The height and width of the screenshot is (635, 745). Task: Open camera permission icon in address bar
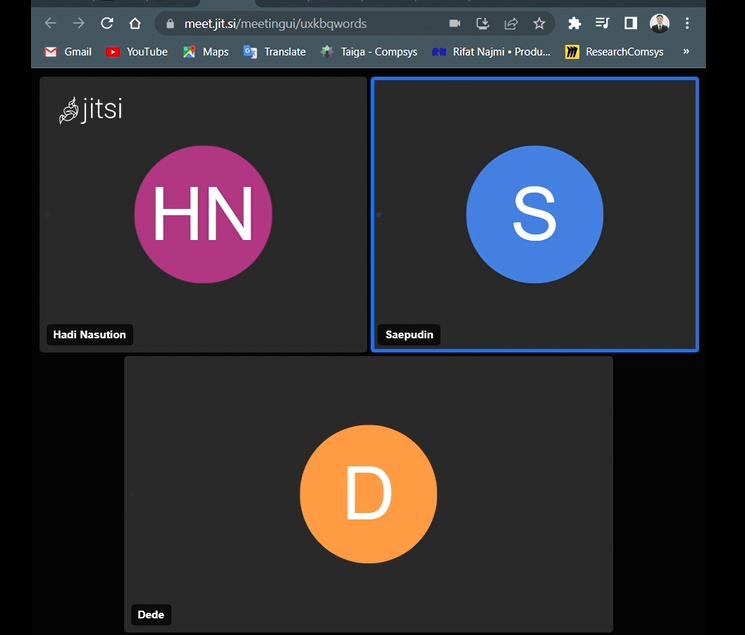[455, 23]
